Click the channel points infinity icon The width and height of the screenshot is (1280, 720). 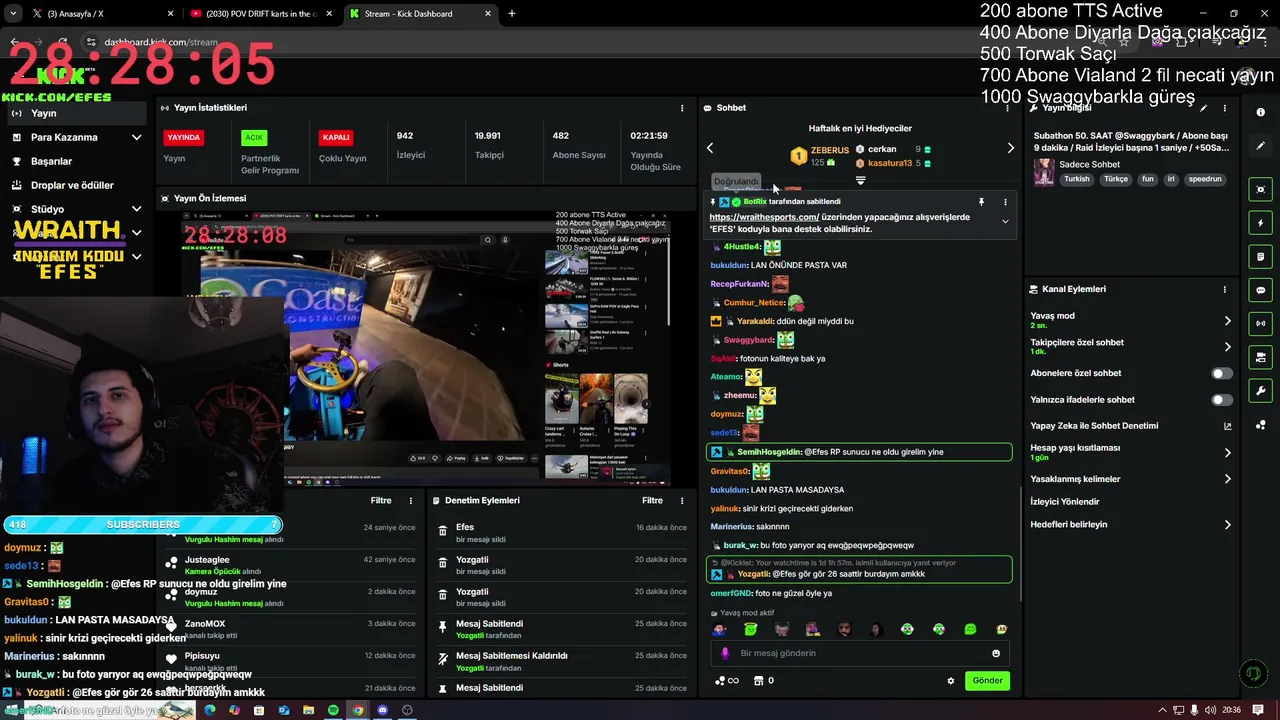point(727,681)
